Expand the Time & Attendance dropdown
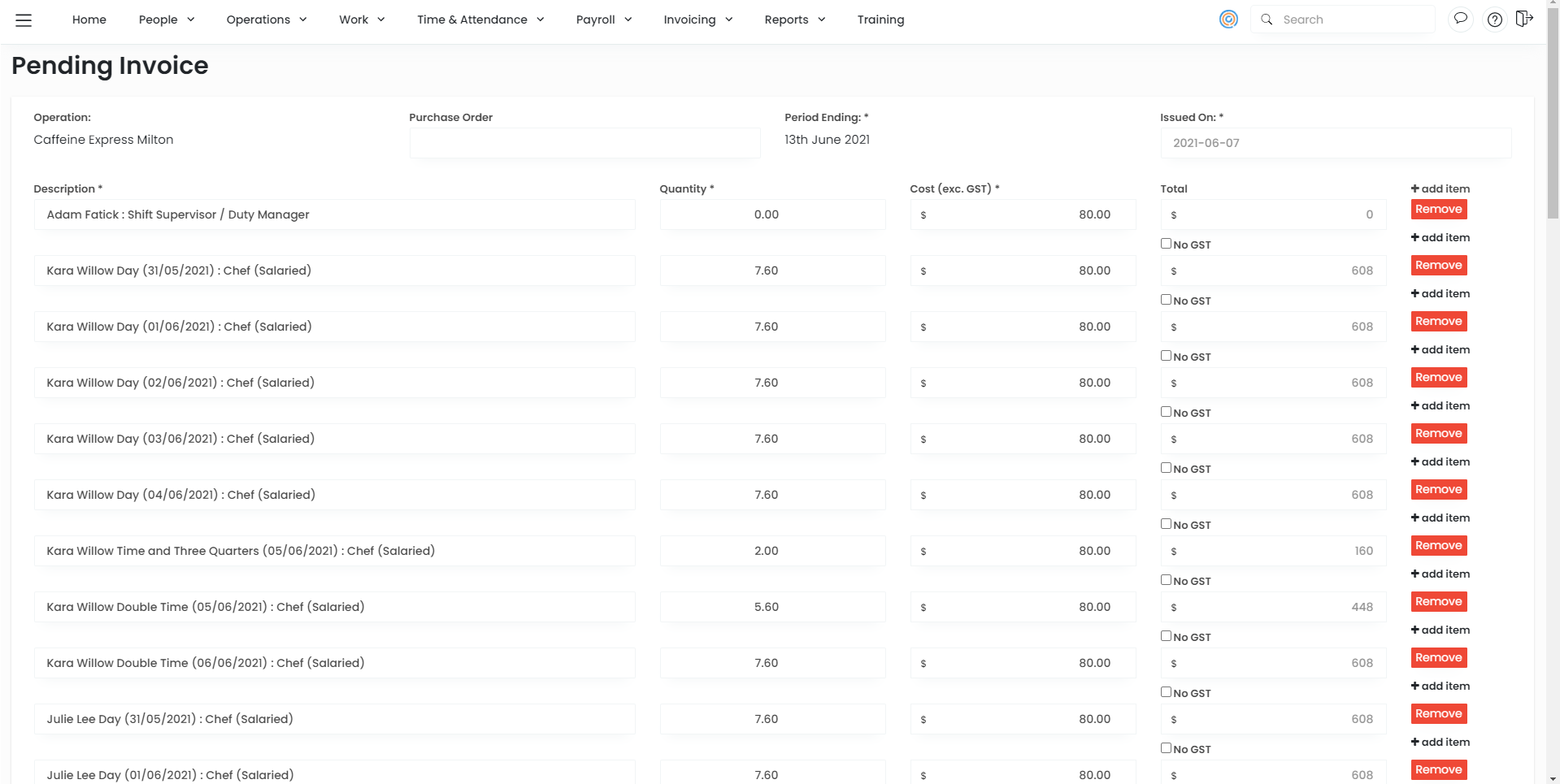The height and width of the screenshot is (784, 1560). 480,19
